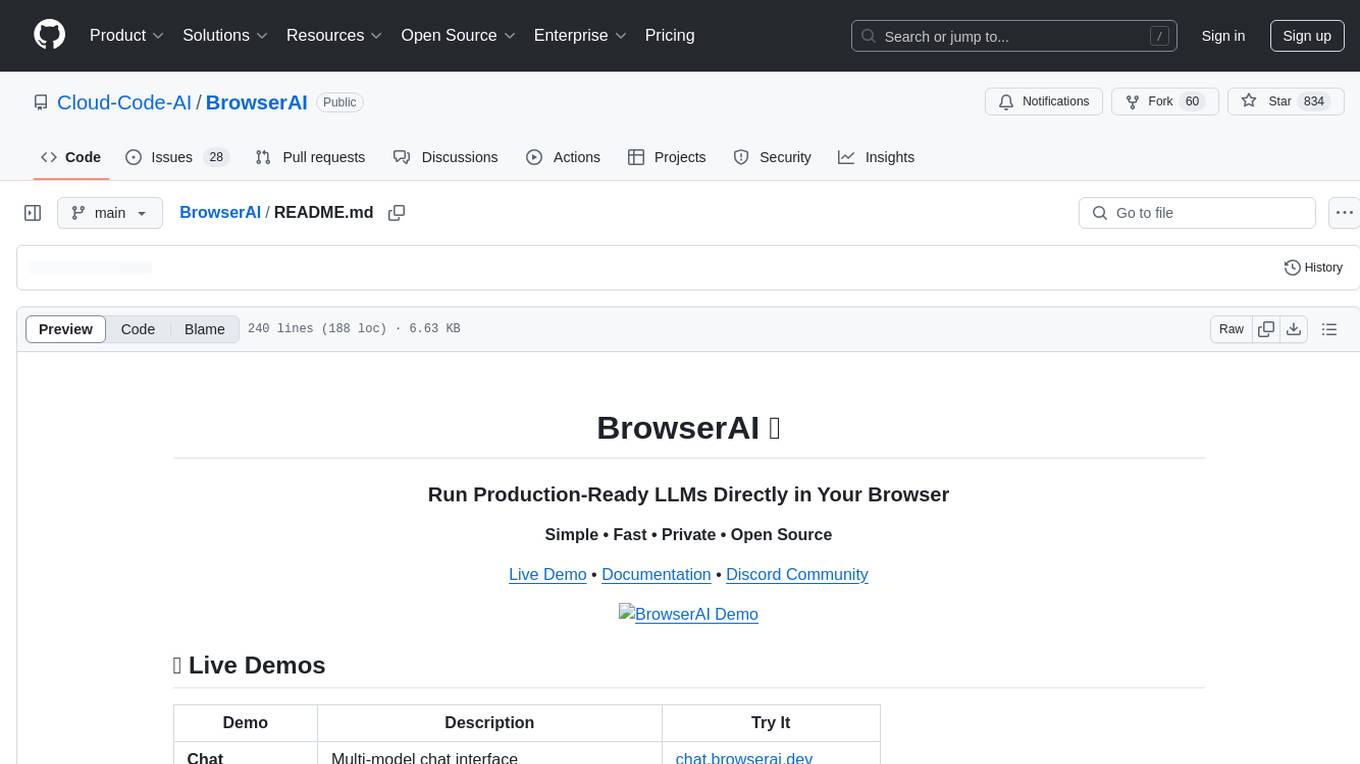Image resolution: width=1360 pixels, height=764 pixels.
Task: Open the document outline panel
Action: (x=1329, y=329)
